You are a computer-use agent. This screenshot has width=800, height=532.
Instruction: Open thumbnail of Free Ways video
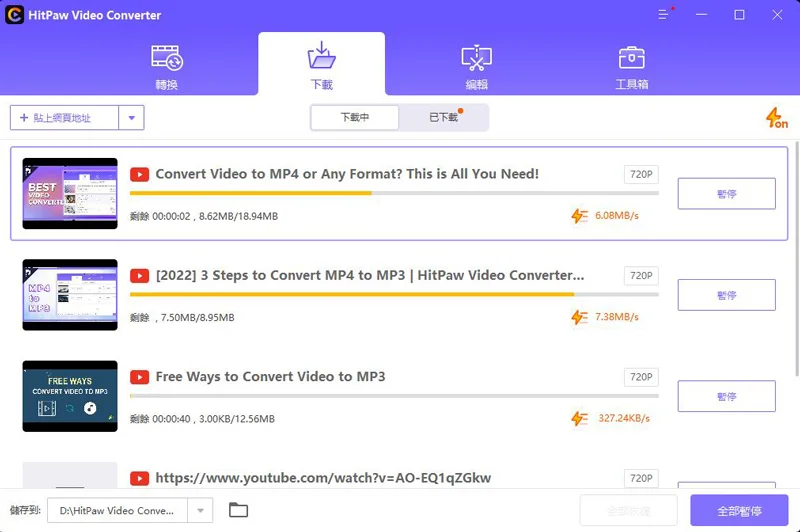(x=70, y=396)
